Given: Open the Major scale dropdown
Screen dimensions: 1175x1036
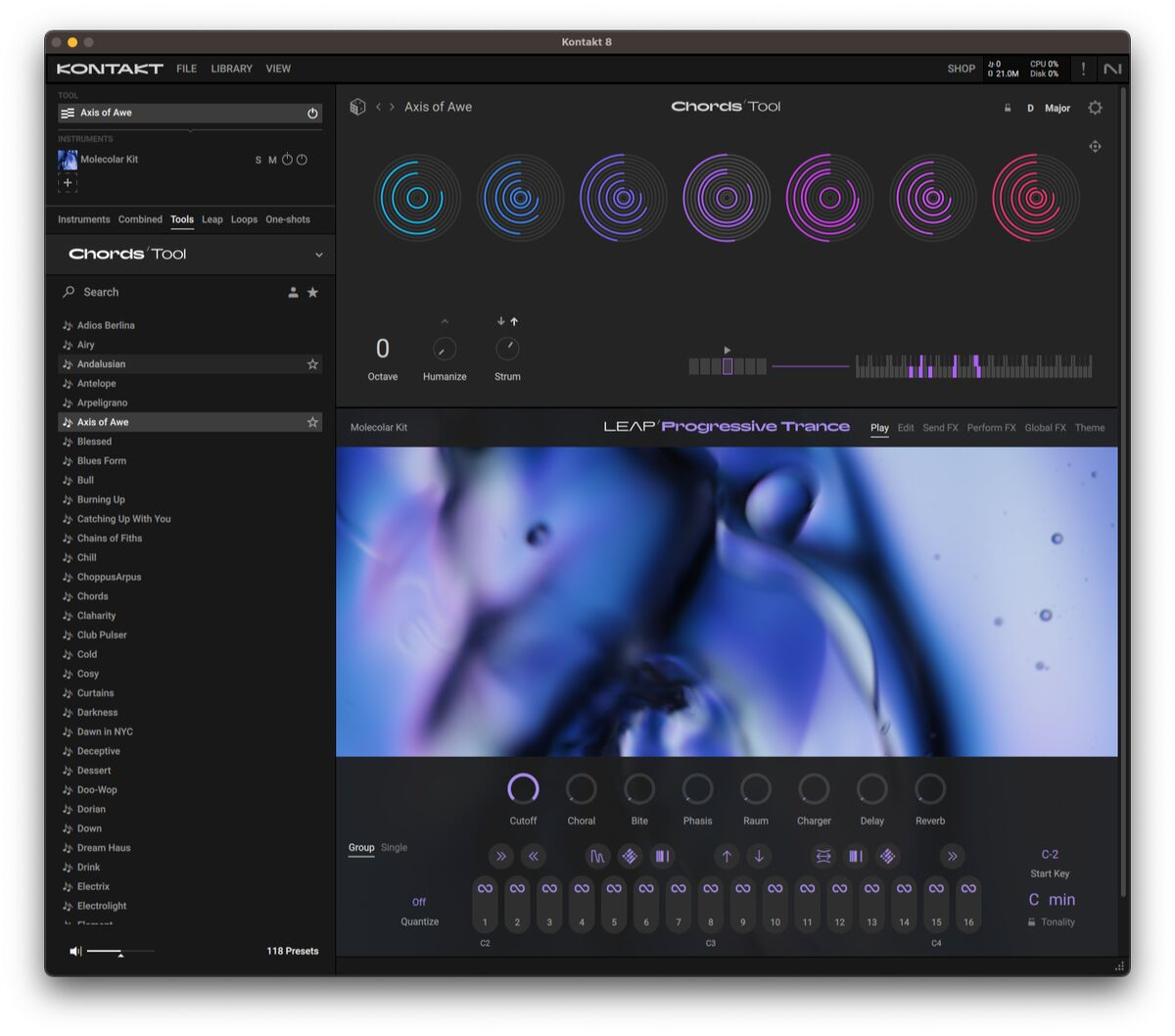Looking at the screenshot, I should point(1057,109).
